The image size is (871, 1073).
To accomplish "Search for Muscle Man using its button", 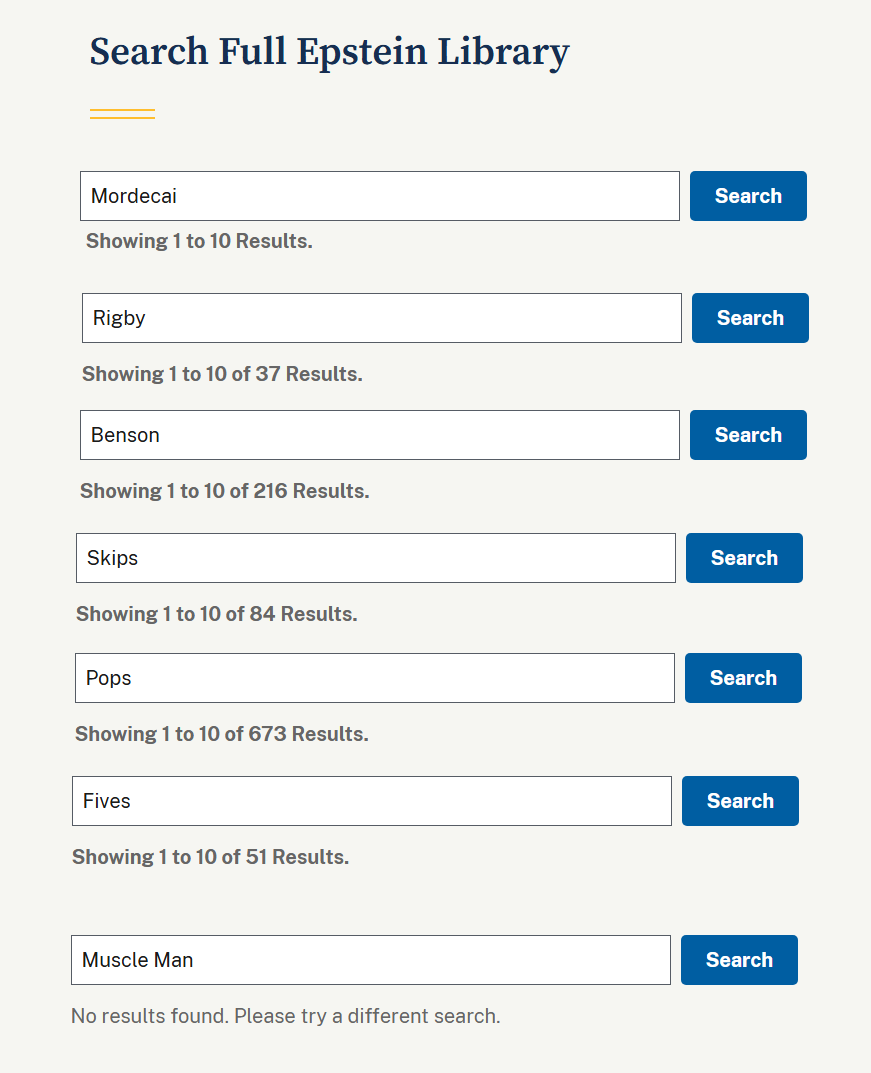I will click(739, 960).
